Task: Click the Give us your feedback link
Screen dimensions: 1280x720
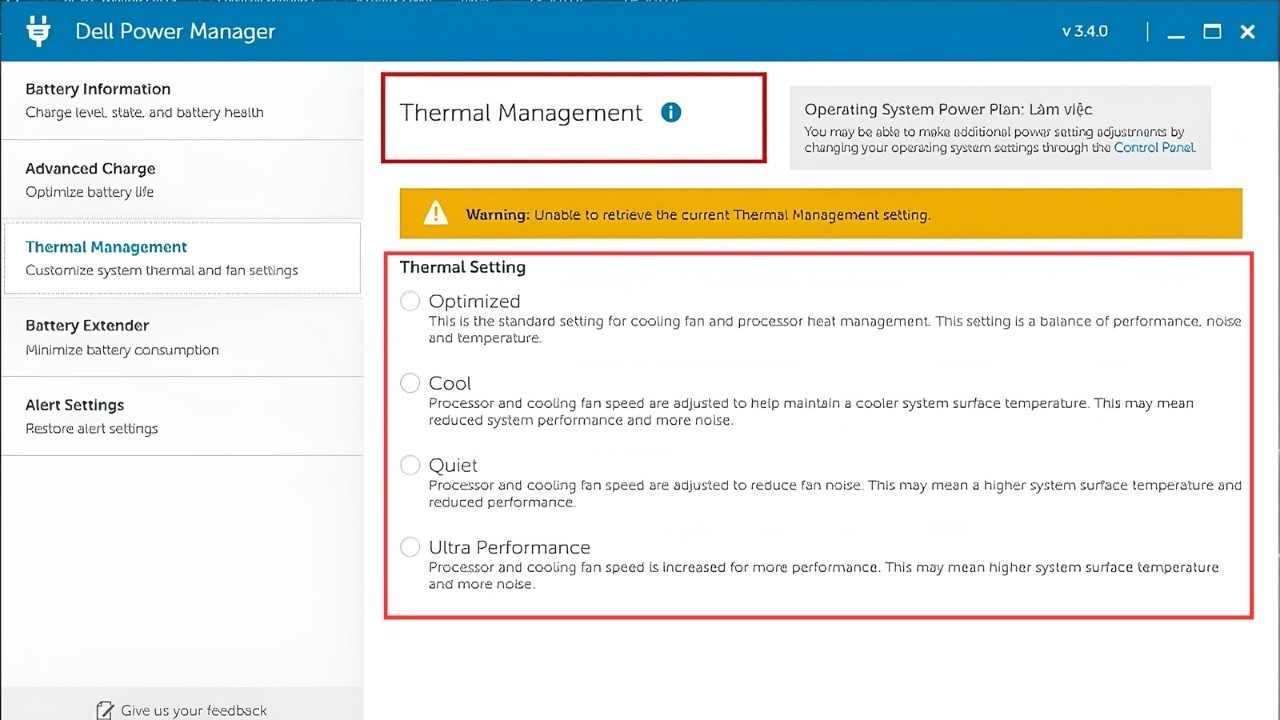Action: (194, 710)
